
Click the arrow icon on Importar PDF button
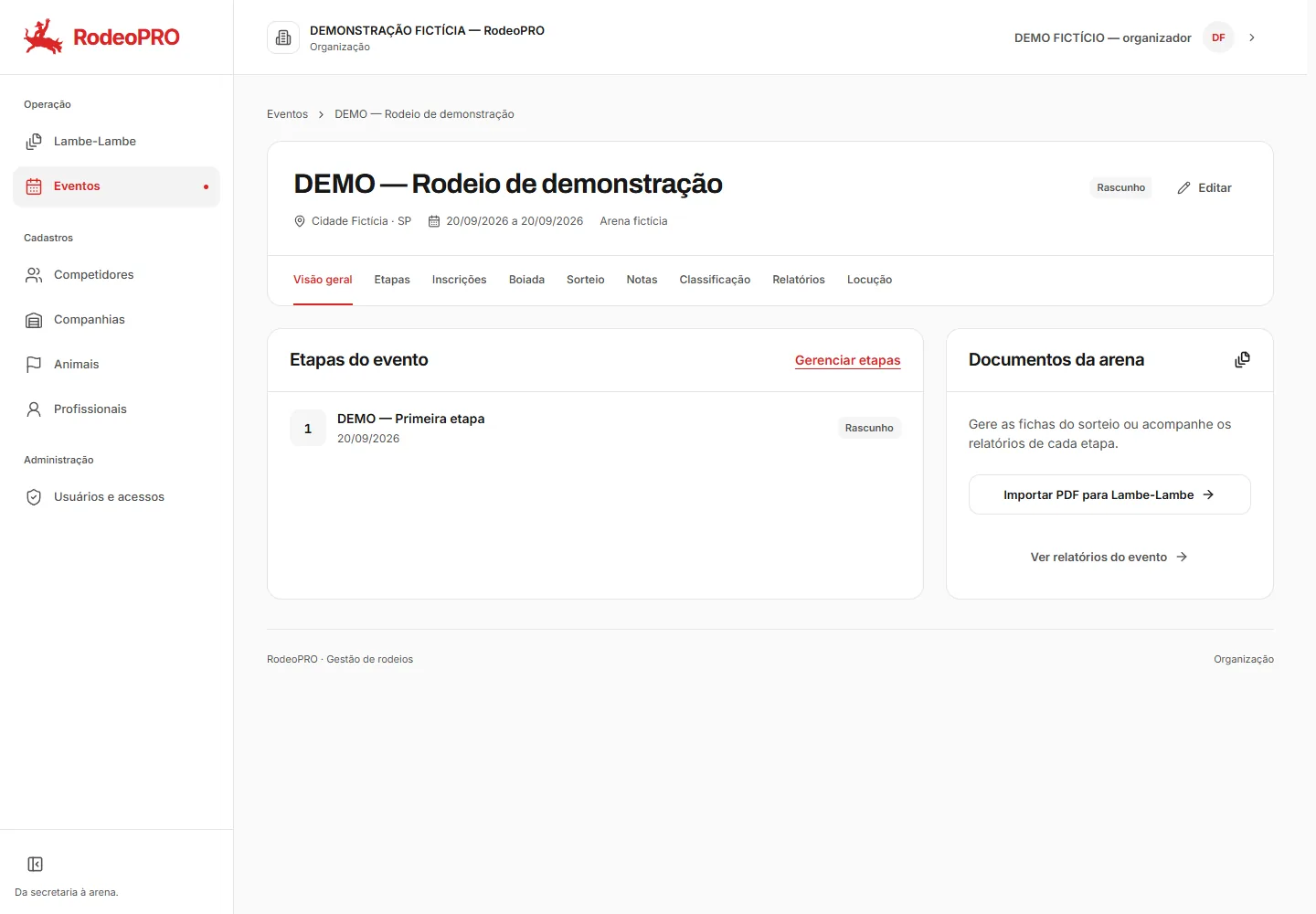click(x=1208, y=494)
